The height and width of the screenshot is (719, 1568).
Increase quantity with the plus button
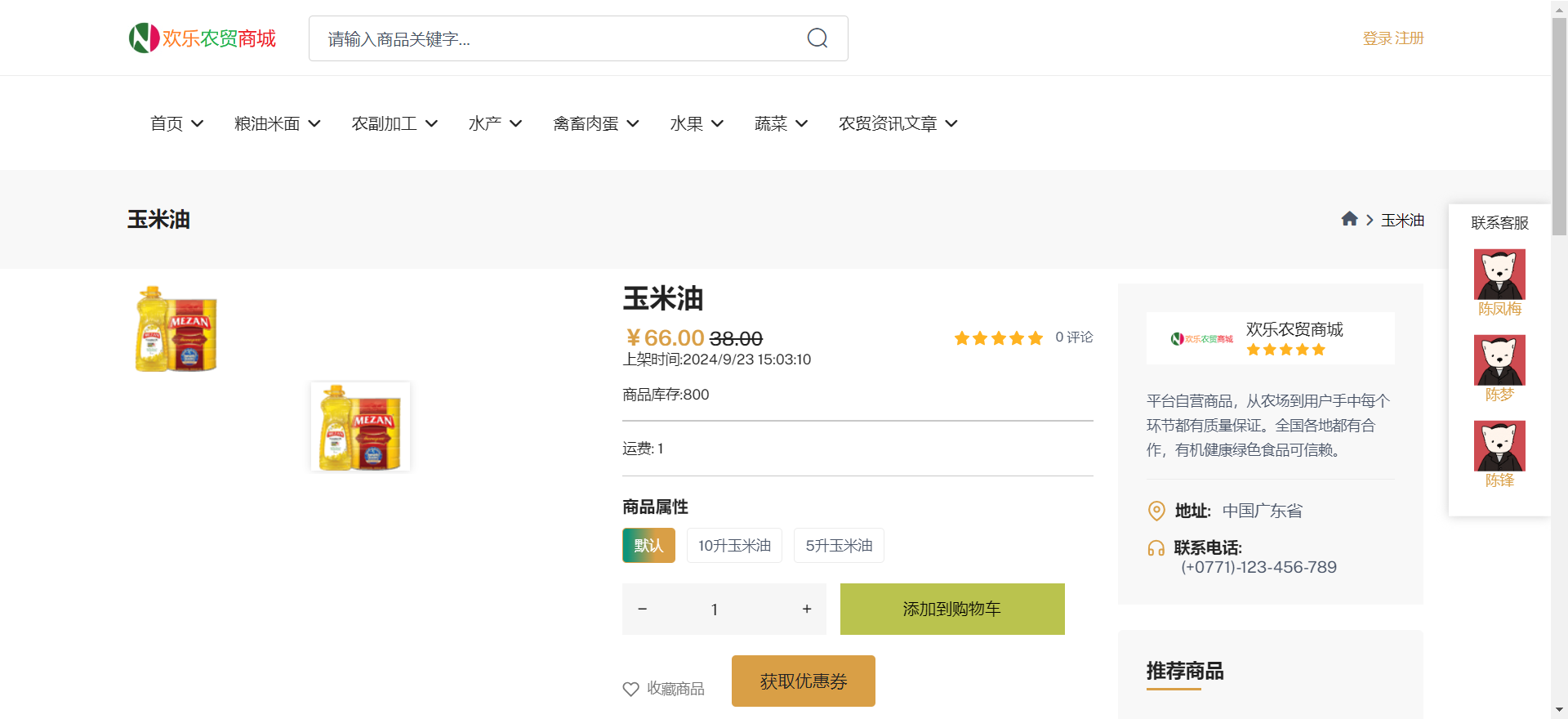click(807, 609)
